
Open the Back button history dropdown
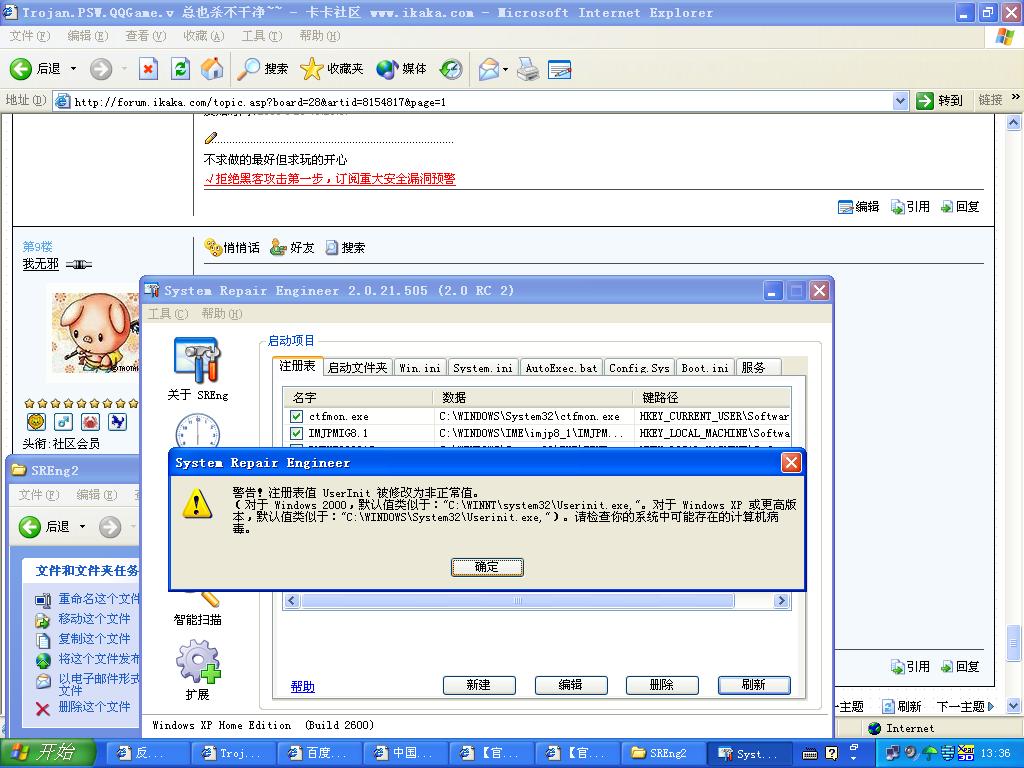tap(73, 69)
